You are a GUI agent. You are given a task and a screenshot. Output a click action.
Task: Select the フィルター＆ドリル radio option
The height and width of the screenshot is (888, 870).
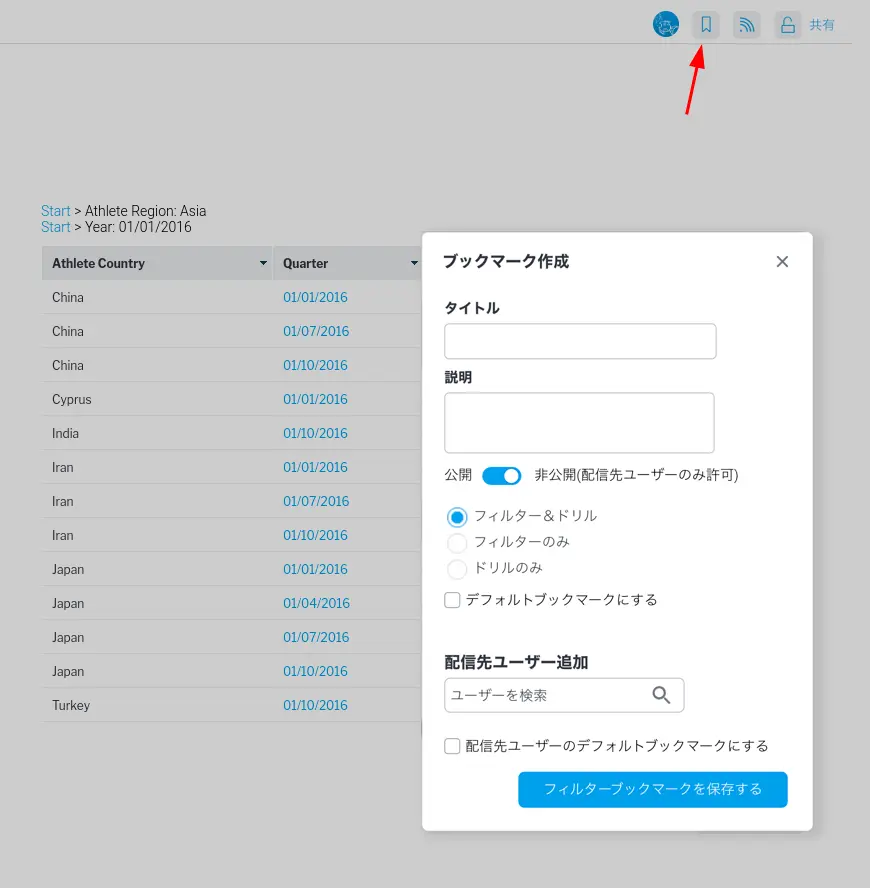[457, 517]
